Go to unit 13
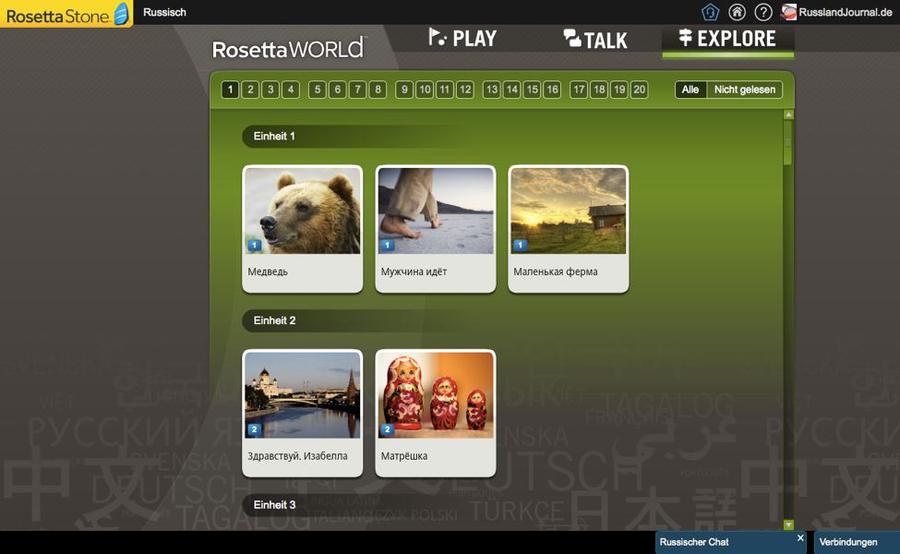 (x=491, y=90)
